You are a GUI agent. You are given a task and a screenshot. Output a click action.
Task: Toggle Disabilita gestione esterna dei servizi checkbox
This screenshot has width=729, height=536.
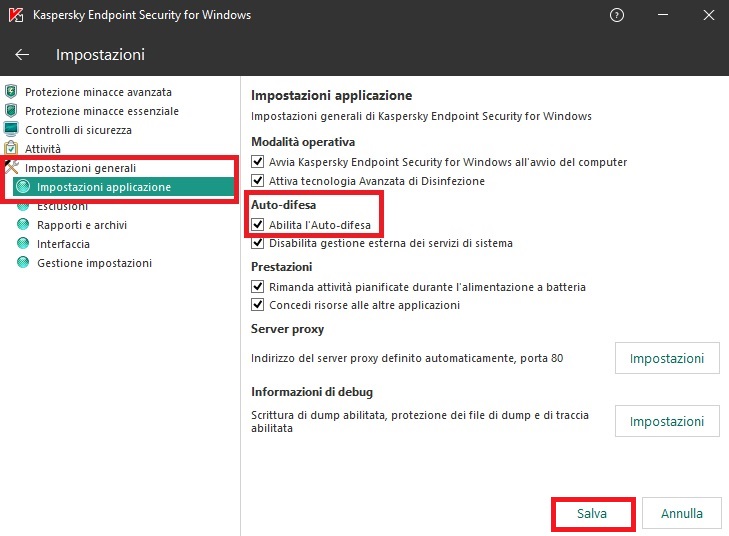(258, 243)
